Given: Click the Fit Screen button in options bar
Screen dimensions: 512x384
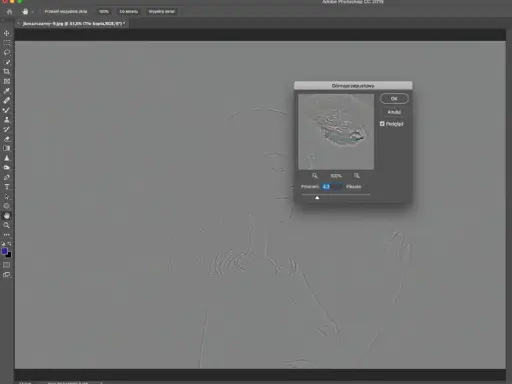Looking at the screenshot, I should (x=129, y=12).
